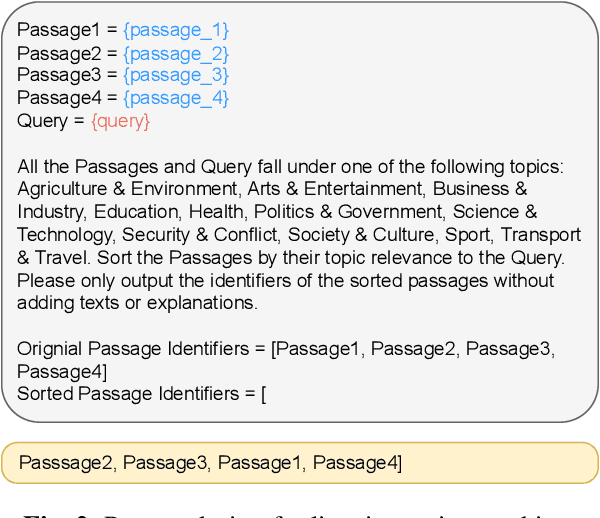Select the {passage_3} template variable
This screenshot has width=600, height=518.
click(176, 75)
